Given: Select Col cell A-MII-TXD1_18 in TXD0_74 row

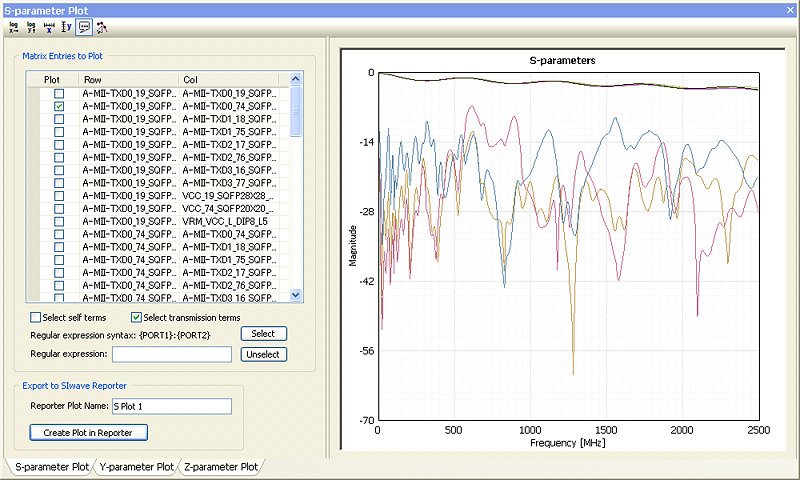Looking at the screenshot, I should (x=230, y=247).
